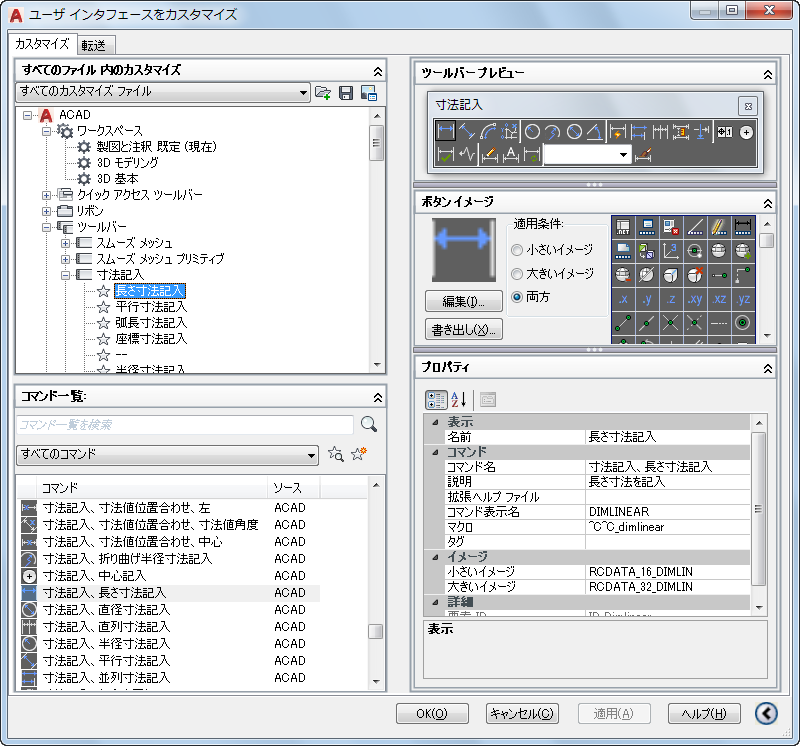Collapse the ツールバー プレビュー panel
The width and height of the screenshot is (800, 746).
[x=767, y=75]
